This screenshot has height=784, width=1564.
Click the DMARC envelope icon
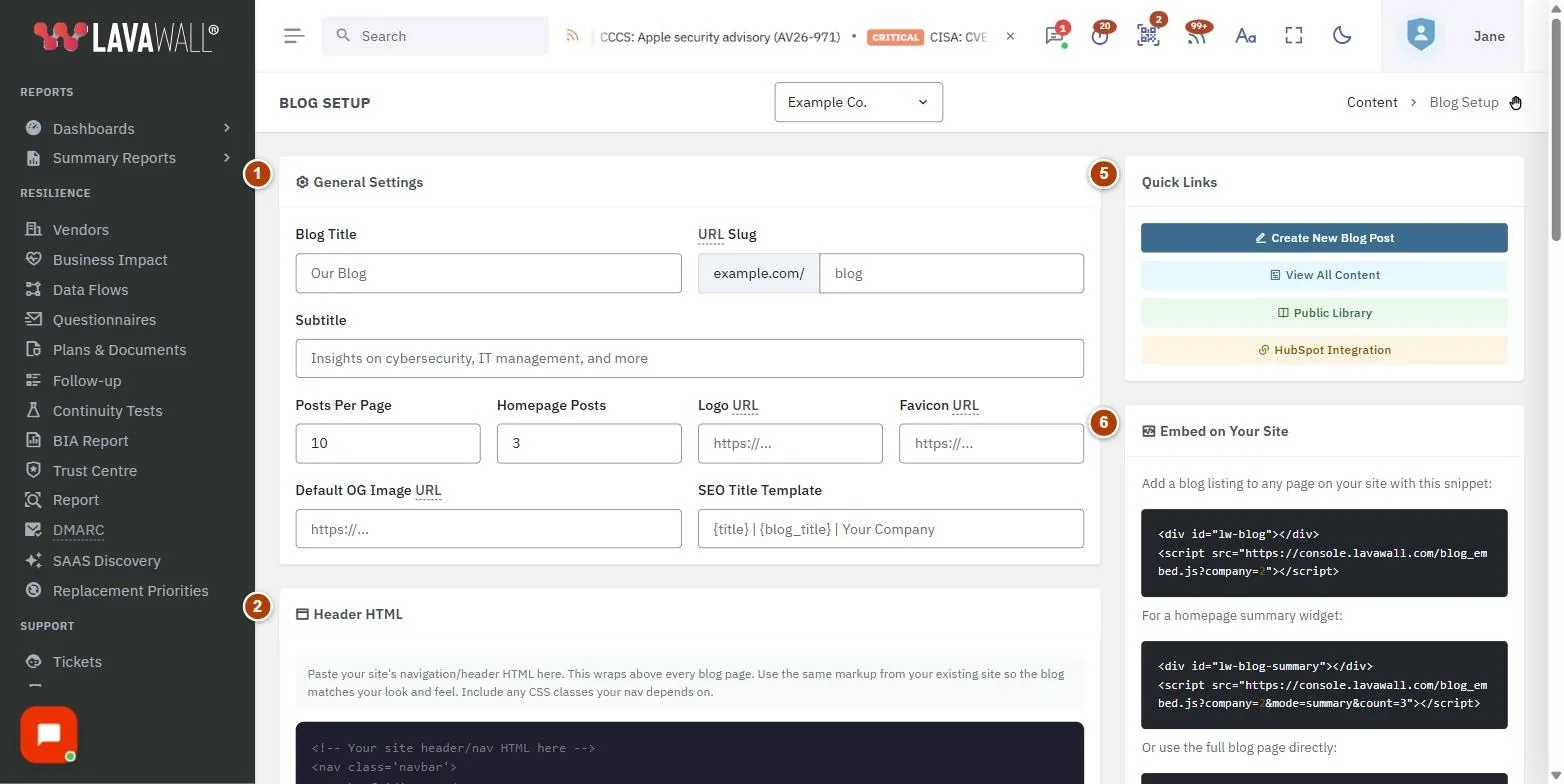click(34, 530)
